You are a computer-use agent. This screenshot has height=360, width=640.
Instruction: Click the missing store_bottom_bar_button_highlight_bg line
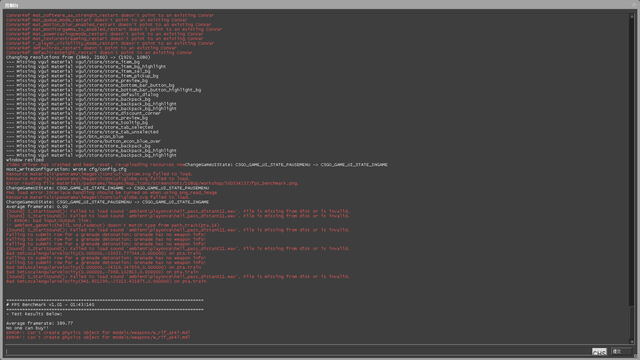click(x=103, y=90)
